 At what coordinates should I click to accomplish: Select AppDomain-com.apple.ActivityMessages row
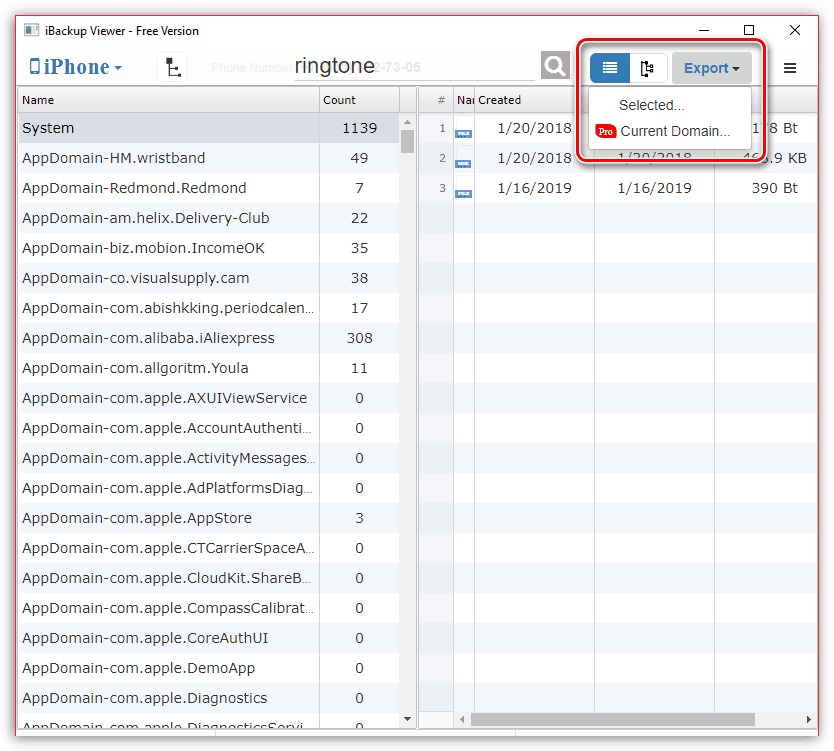[x=208, y=458]
